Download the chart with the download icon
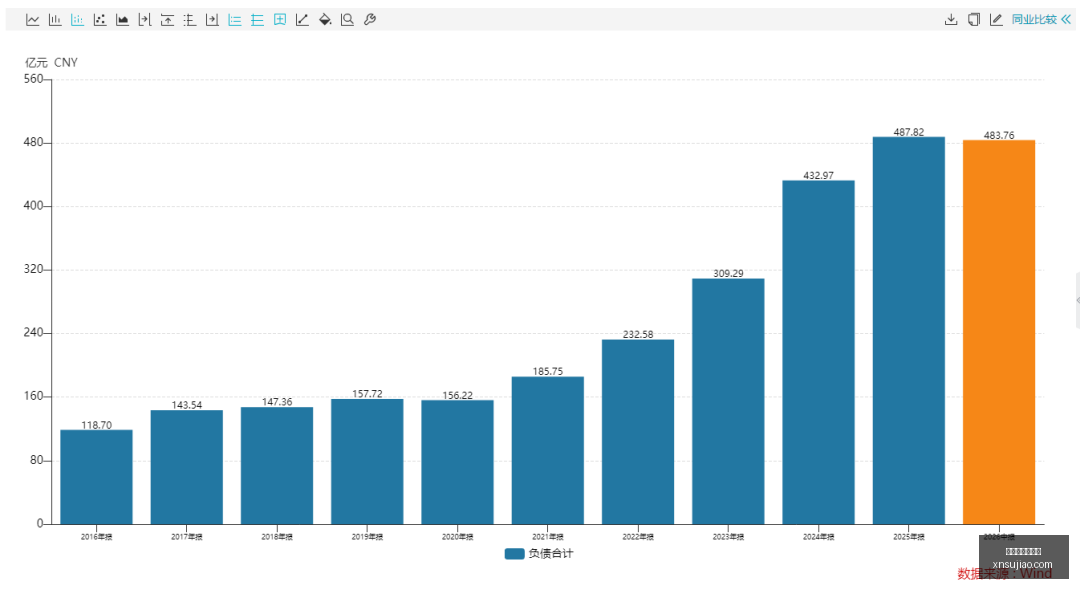1080x590 pixels. 951,20
